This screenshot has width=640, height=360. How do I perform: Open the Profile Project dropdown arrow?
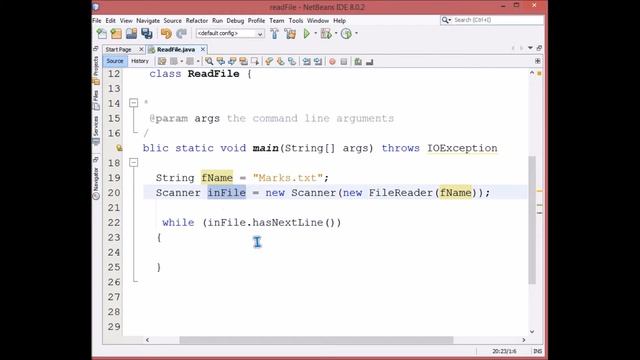click(356, 33)
